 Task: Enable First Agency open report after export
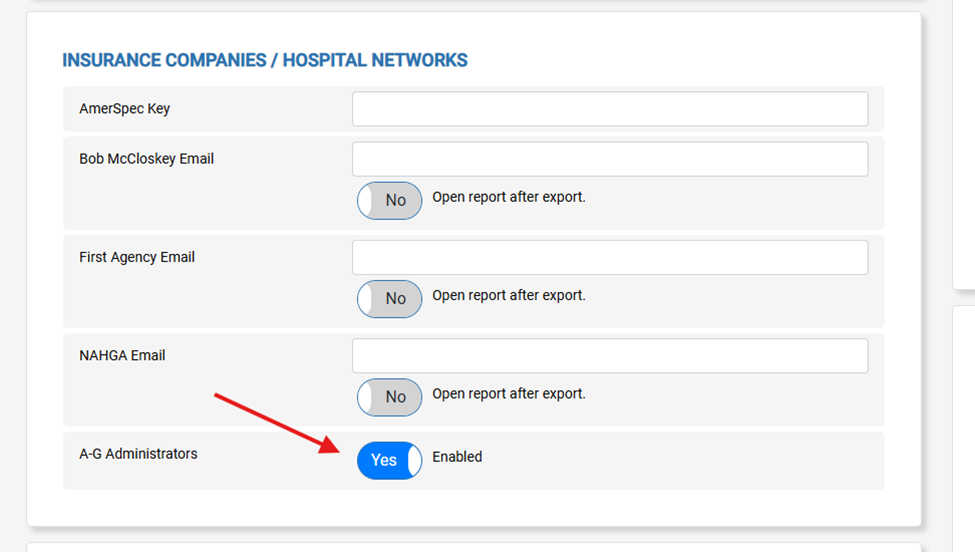click(389, 298)
